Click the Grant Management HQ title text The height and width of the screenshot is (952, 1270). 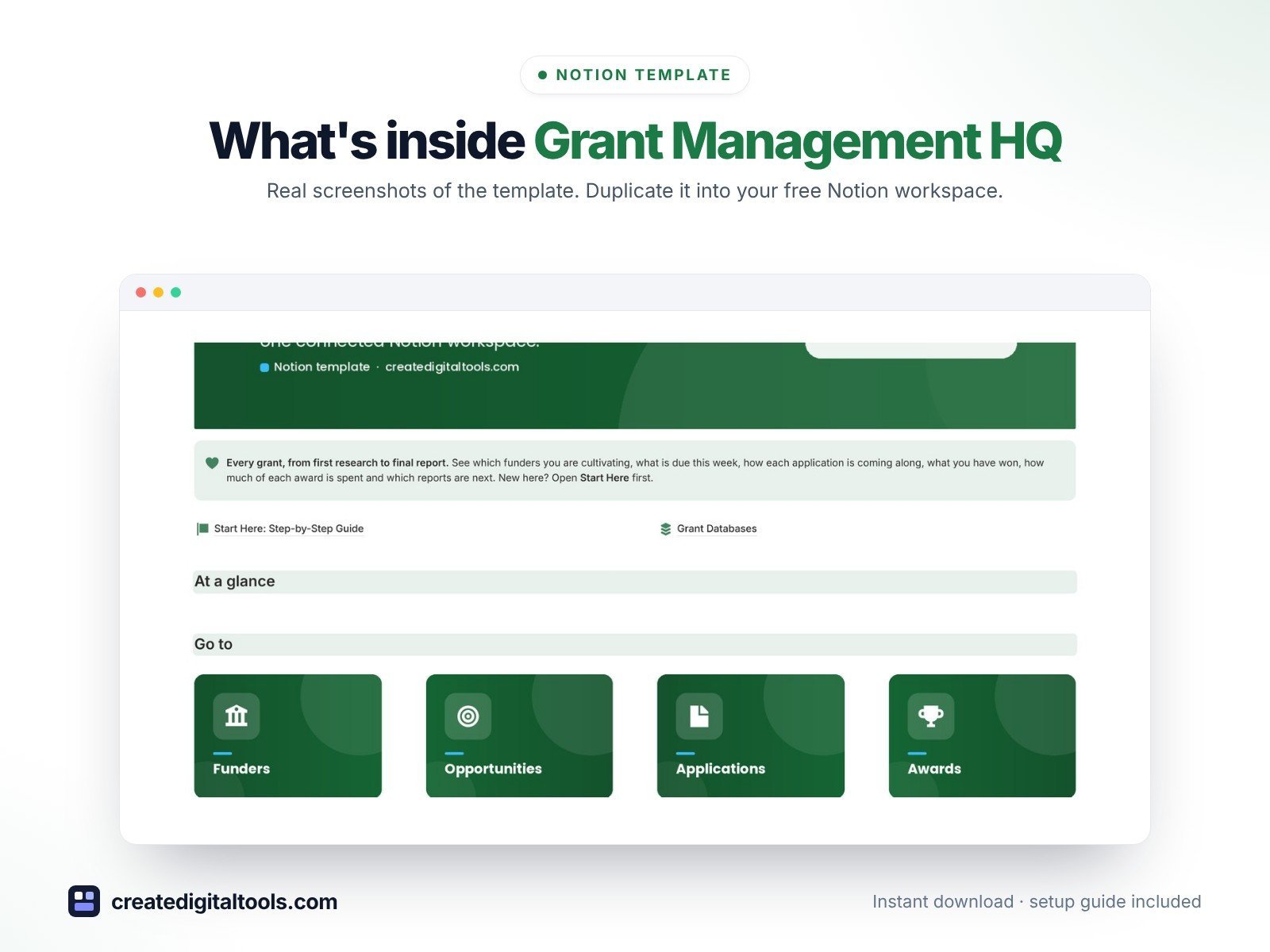pos(798,141)
